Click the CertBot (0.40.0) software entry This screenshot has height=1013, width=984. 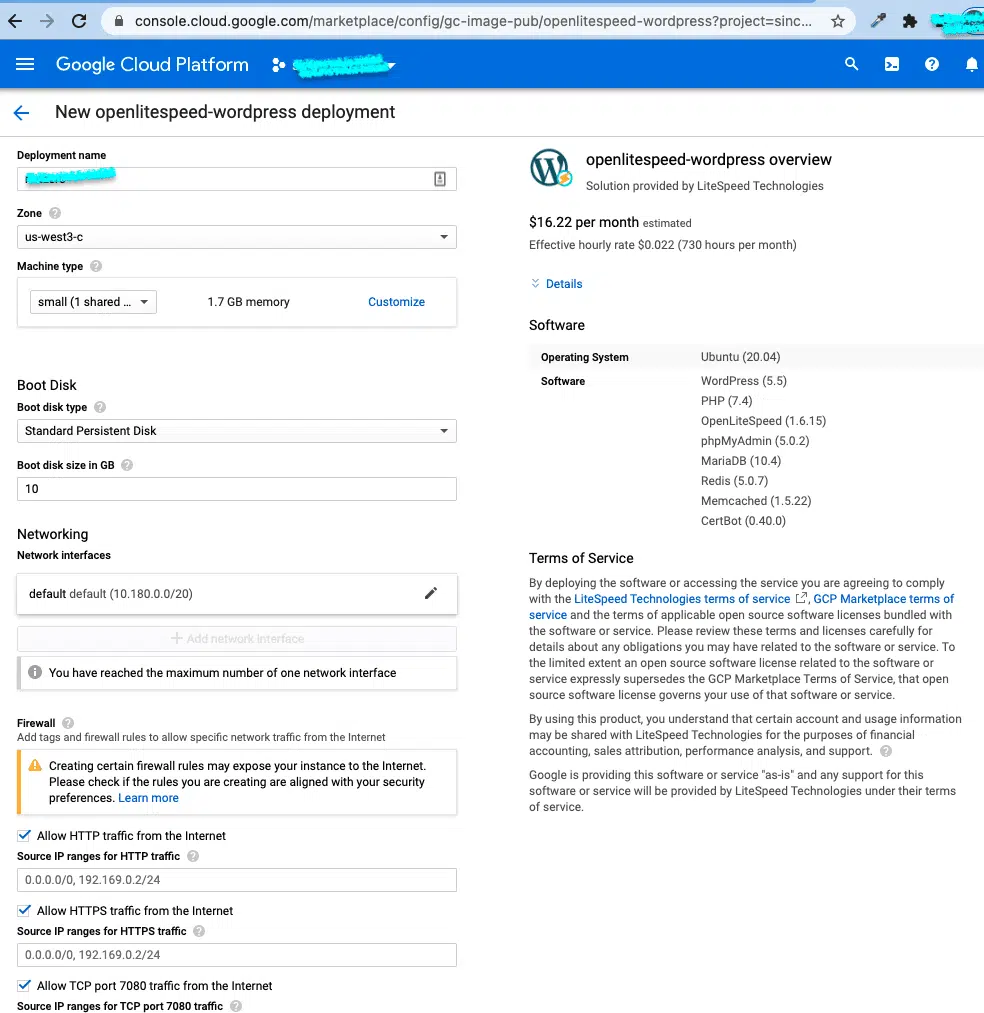point(743,521)
